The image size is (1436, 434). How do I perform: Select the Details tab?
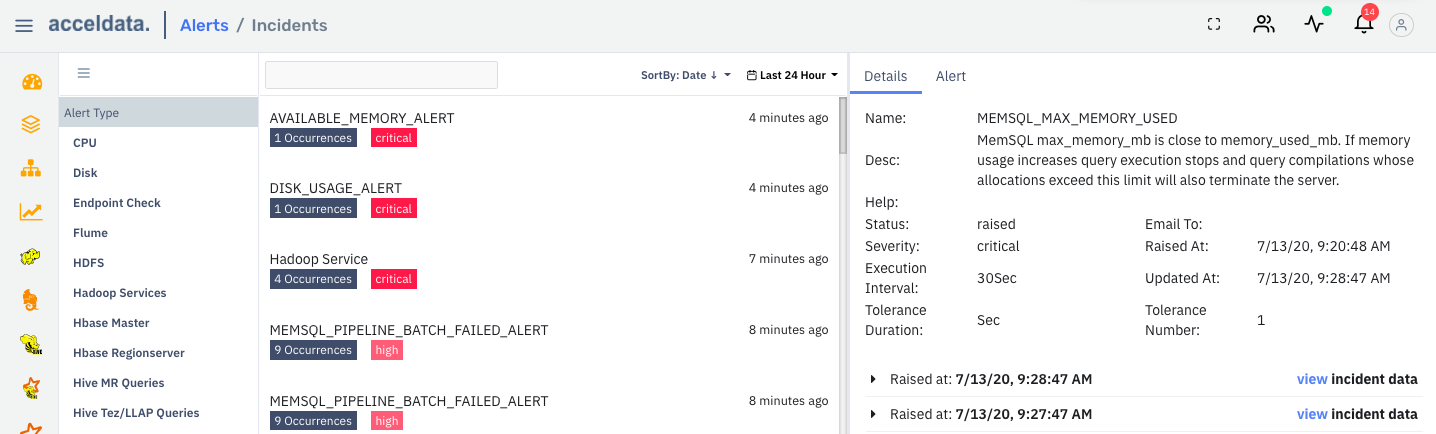(885, 76)
